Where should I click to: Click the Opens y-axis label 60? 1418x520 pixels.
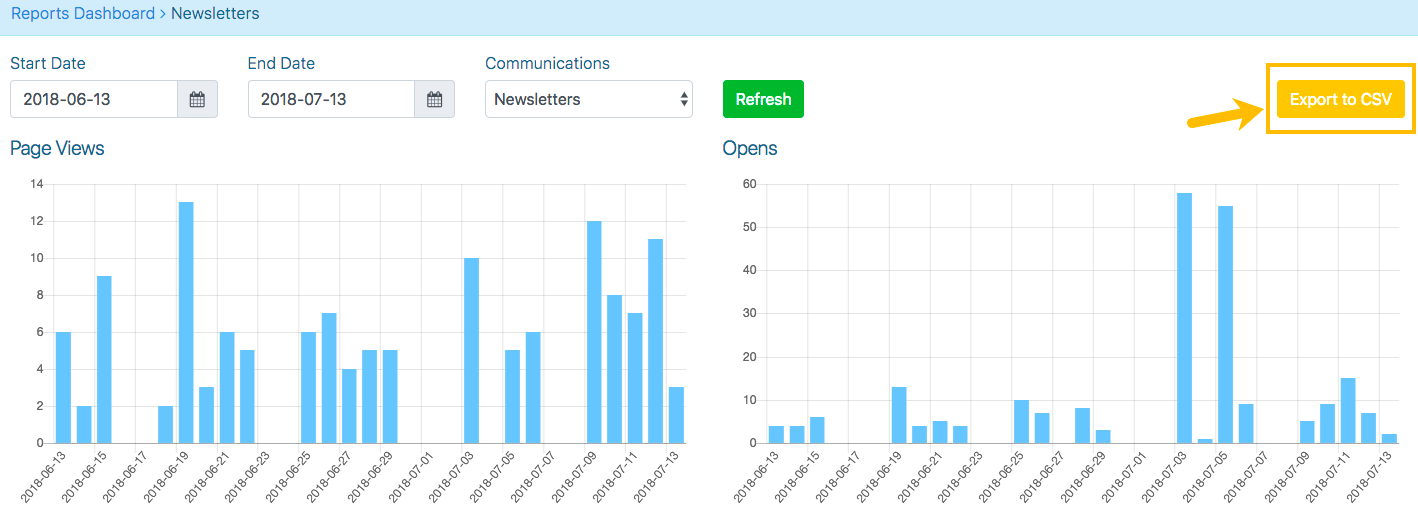[750, 184]
